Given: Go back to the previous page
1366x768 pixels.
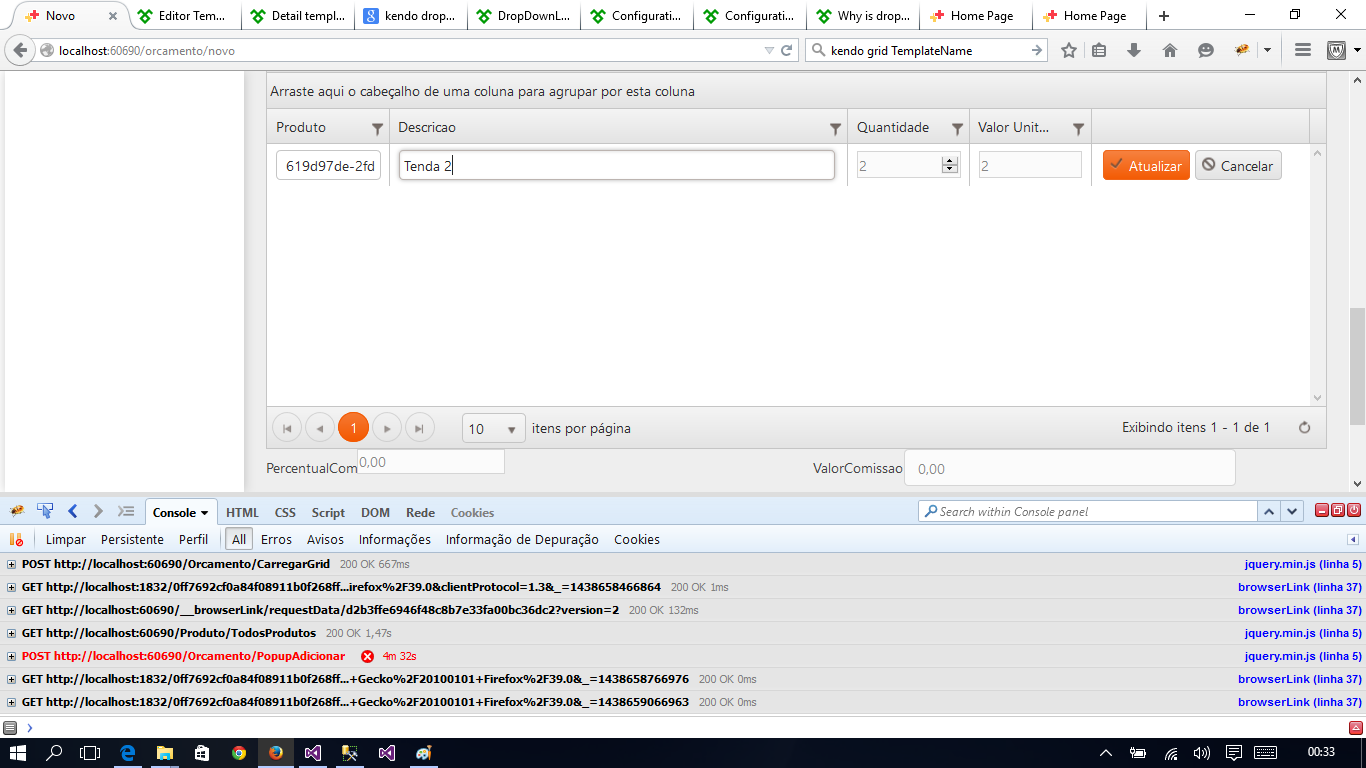Looking at the screenshot, I should point(20,50).
